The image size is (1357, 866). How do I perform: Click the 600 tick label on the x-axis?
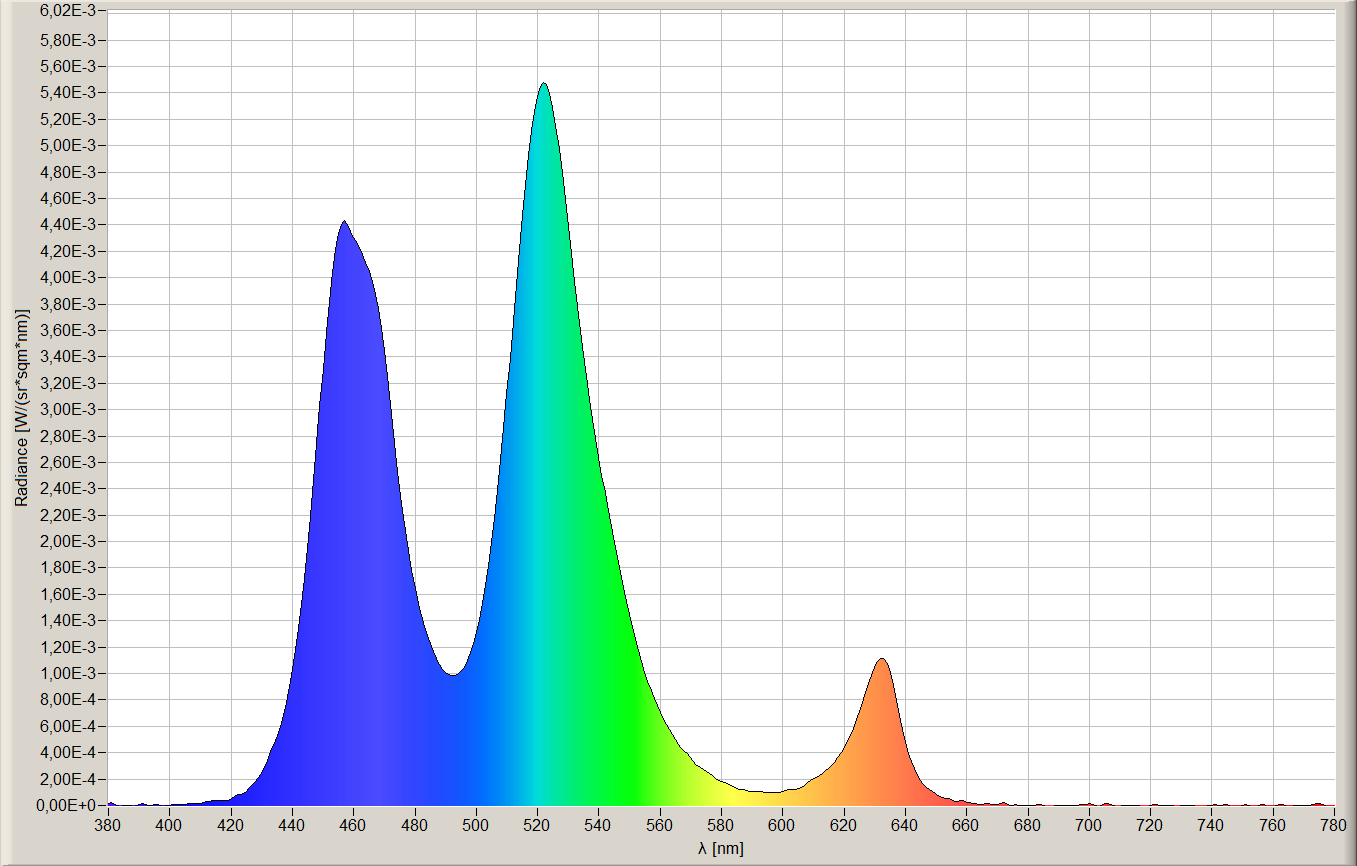(782, 825)
